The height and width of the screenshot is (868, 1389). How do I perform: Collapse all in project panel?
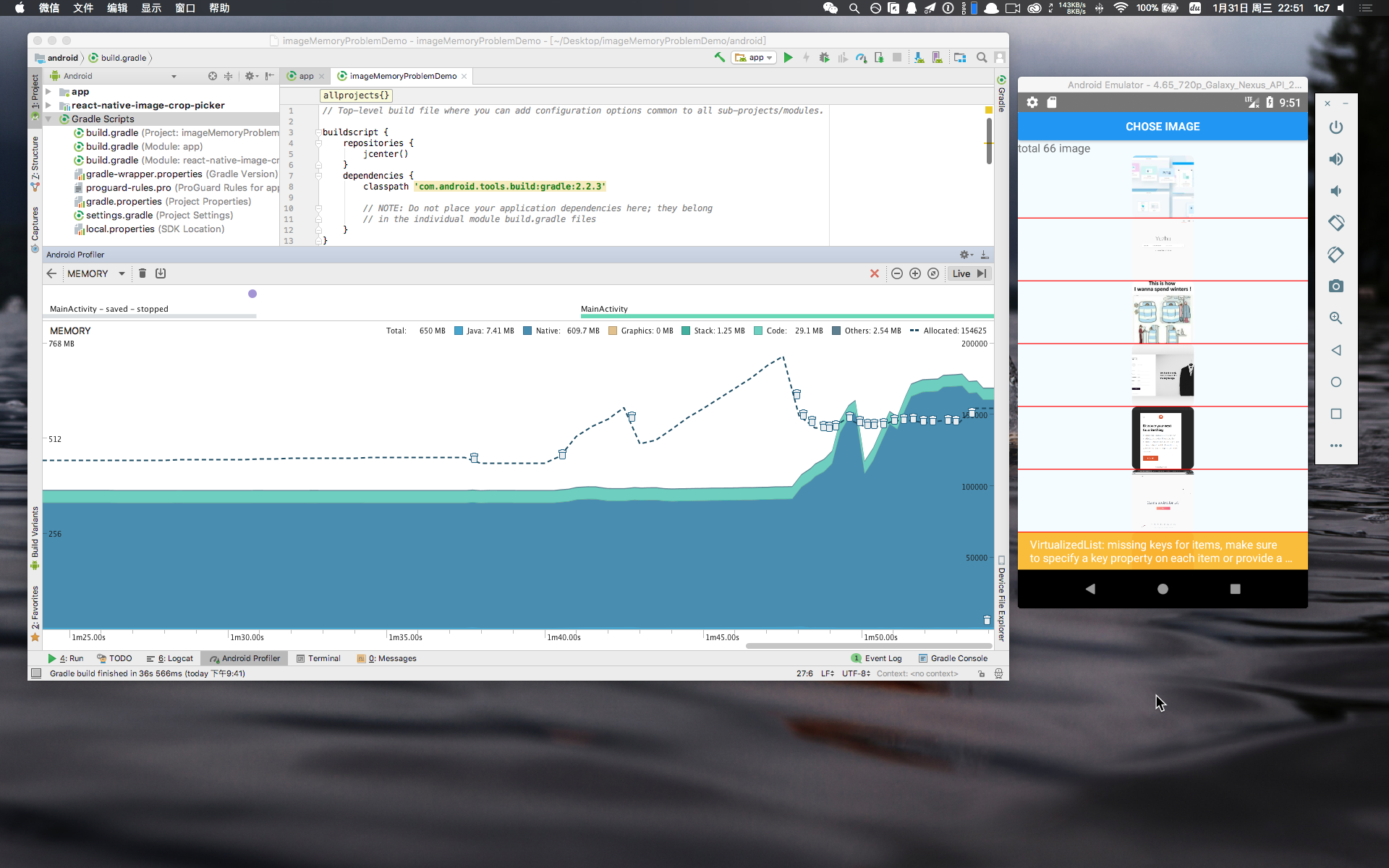point(228,76)
